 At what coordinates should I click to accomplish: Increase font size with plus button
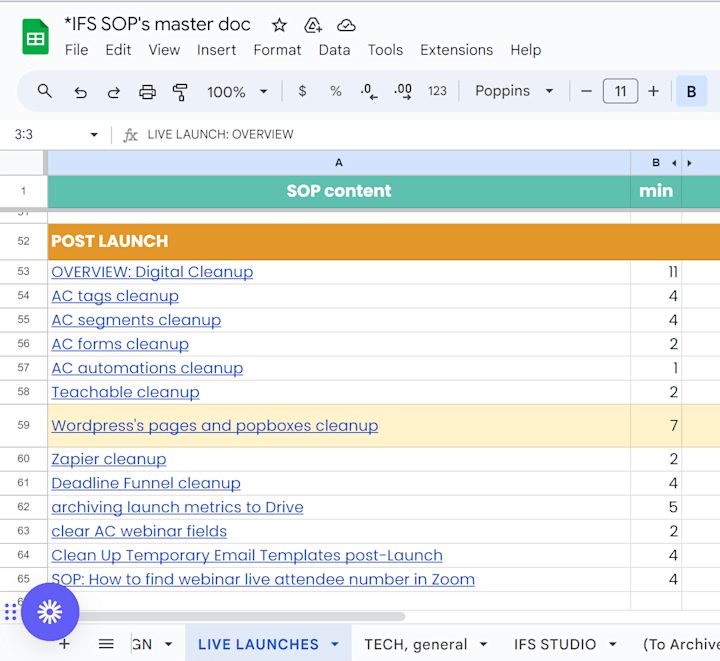click(x=653, y=91)
